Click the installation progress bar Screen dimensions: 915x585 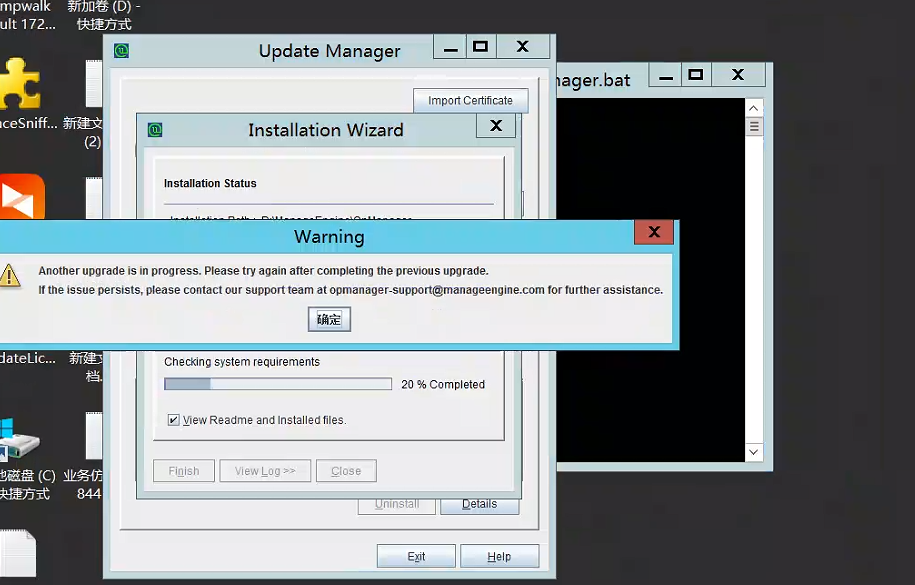pos(278,384)
